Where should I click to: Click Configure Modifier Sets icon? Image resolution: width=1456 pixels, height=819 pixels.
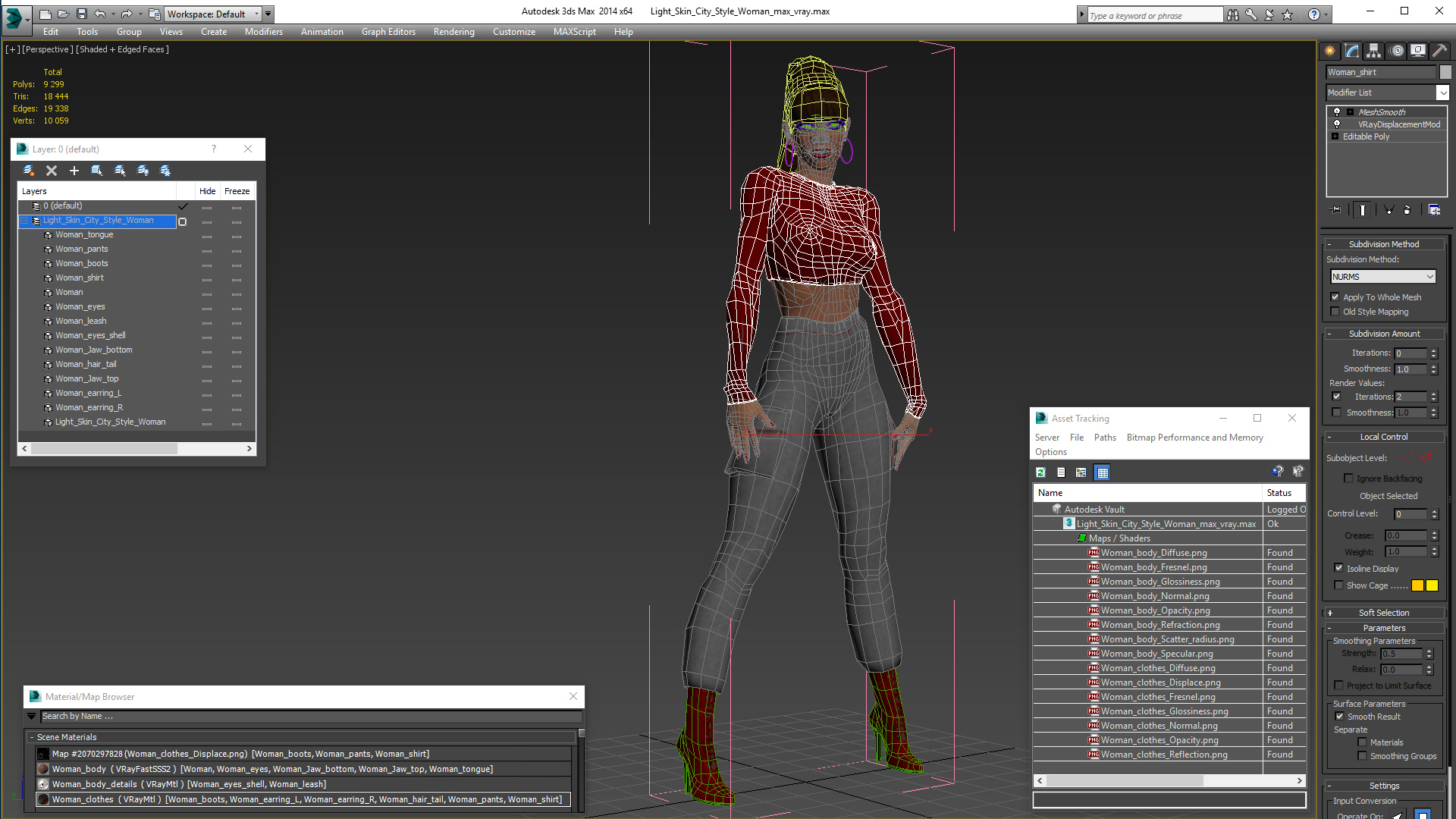pos(1435,210)
